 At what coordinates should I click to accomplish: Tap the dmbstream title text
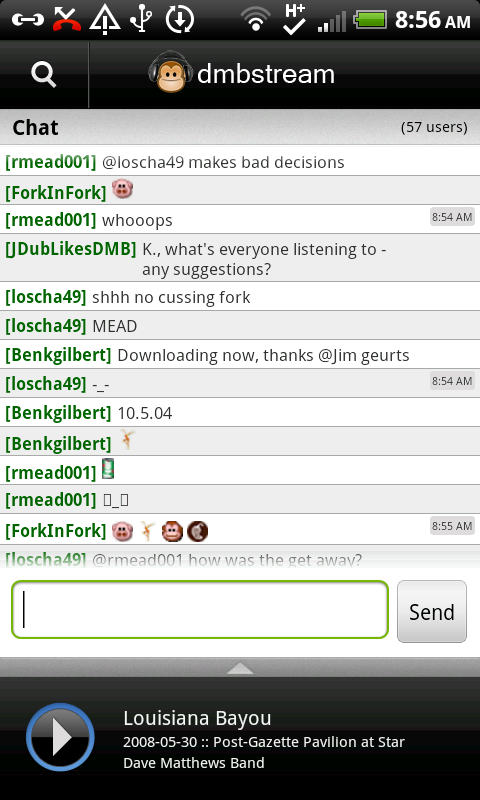266,74
